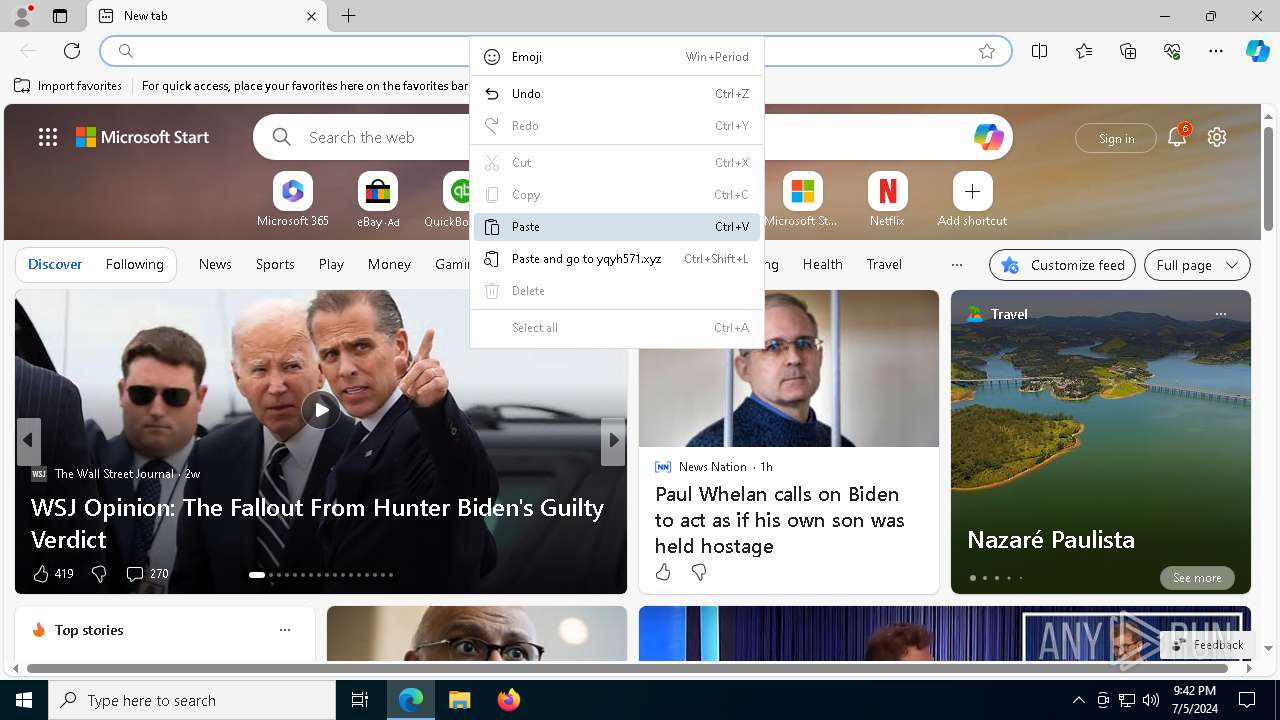Open Microsoft Start app launcher grid
Screen dimensions: 1280x720
pyautogui.click(x=48, y=137)
